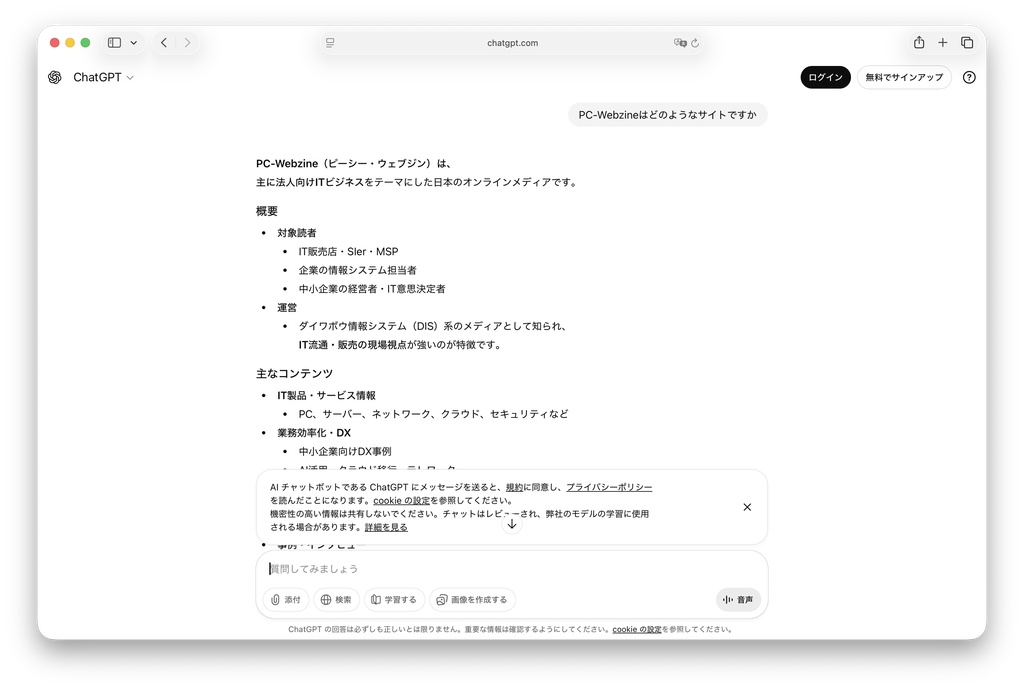Select the 検索 search option
Viewport: 1024px width, 689px height.
coord(336,600)
